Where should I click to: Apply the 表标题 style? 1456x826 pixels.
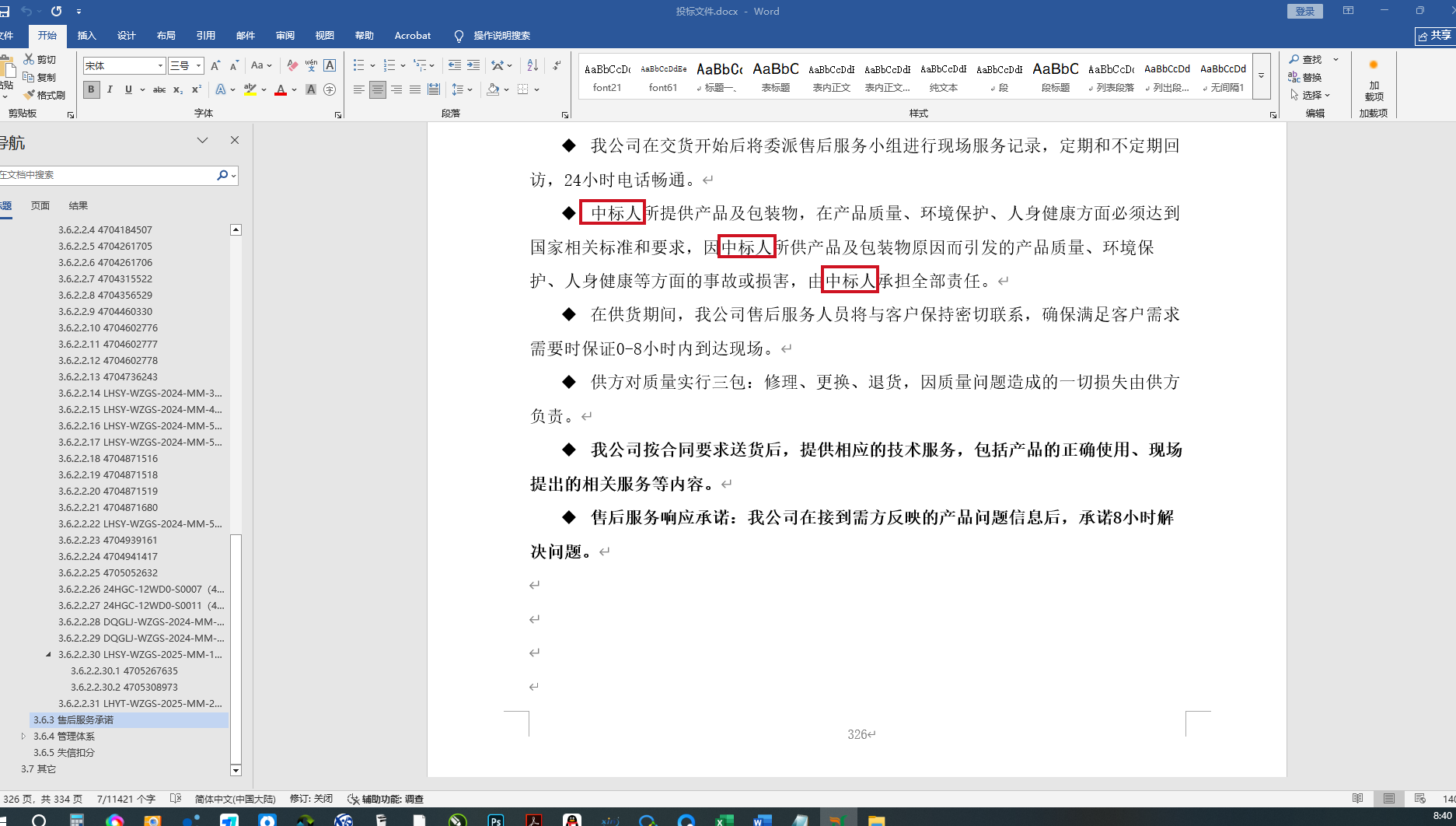point(776,76)
